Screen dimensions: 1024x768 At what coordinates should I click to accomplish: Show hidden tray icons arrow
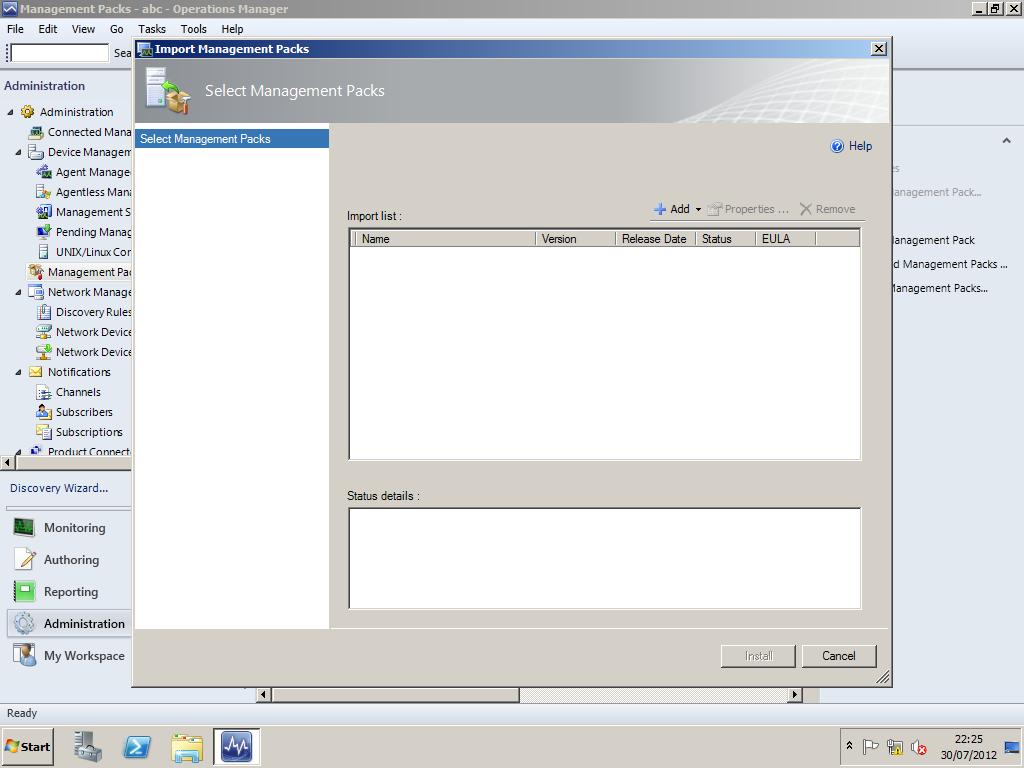click(850, 746)
